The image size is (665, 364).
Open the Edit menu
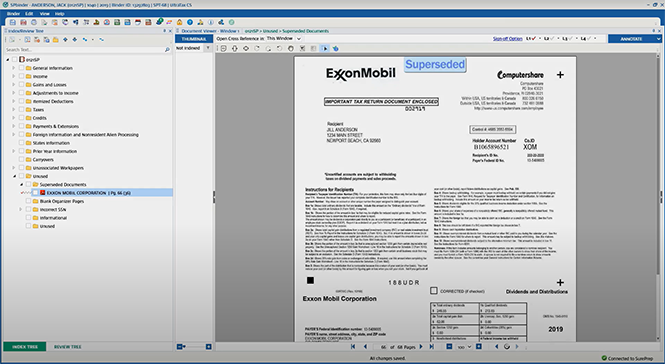click(x=29, y=14)
